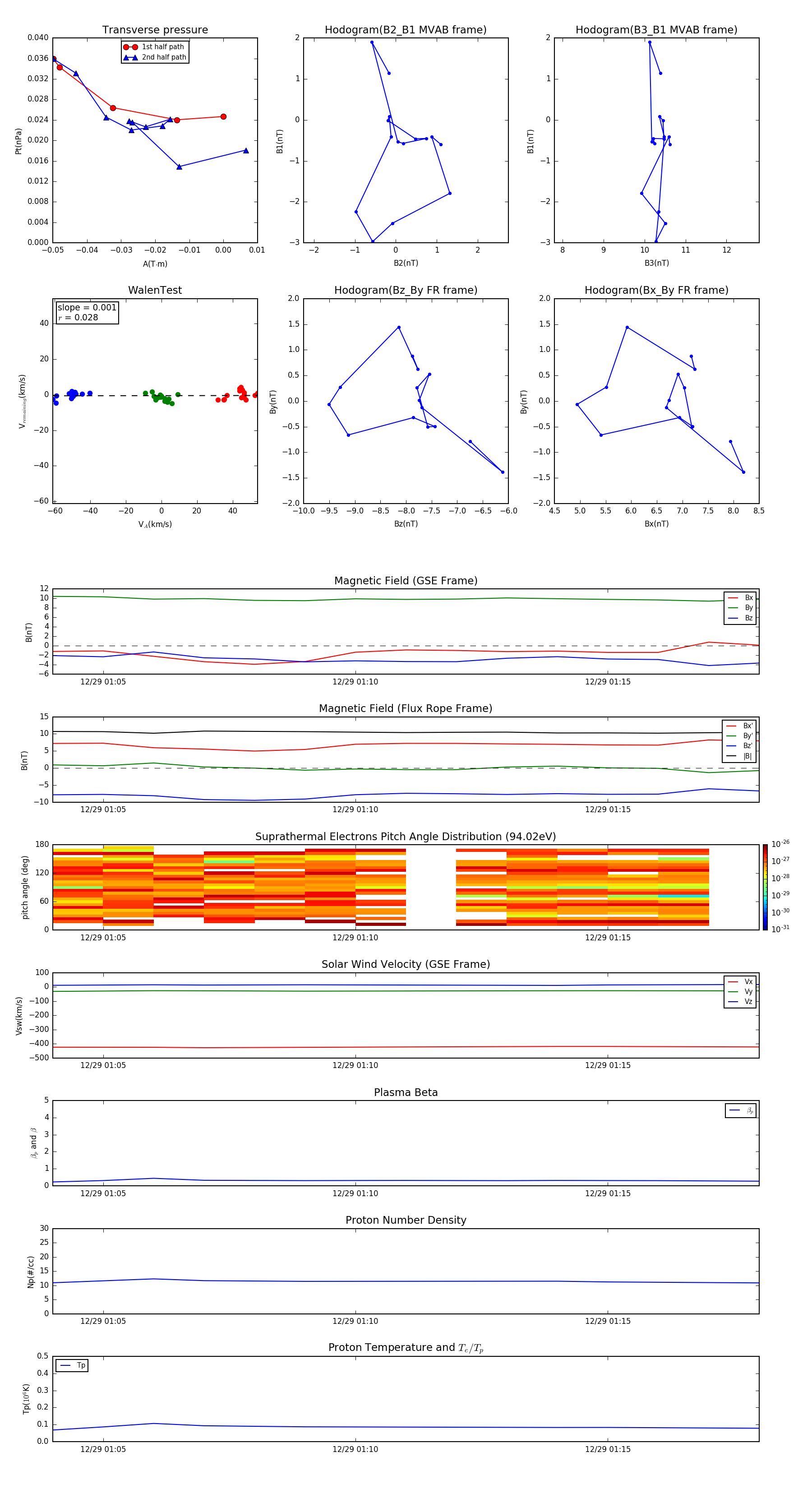Click the Tp legend in Proton Temperature plot

72,1366
